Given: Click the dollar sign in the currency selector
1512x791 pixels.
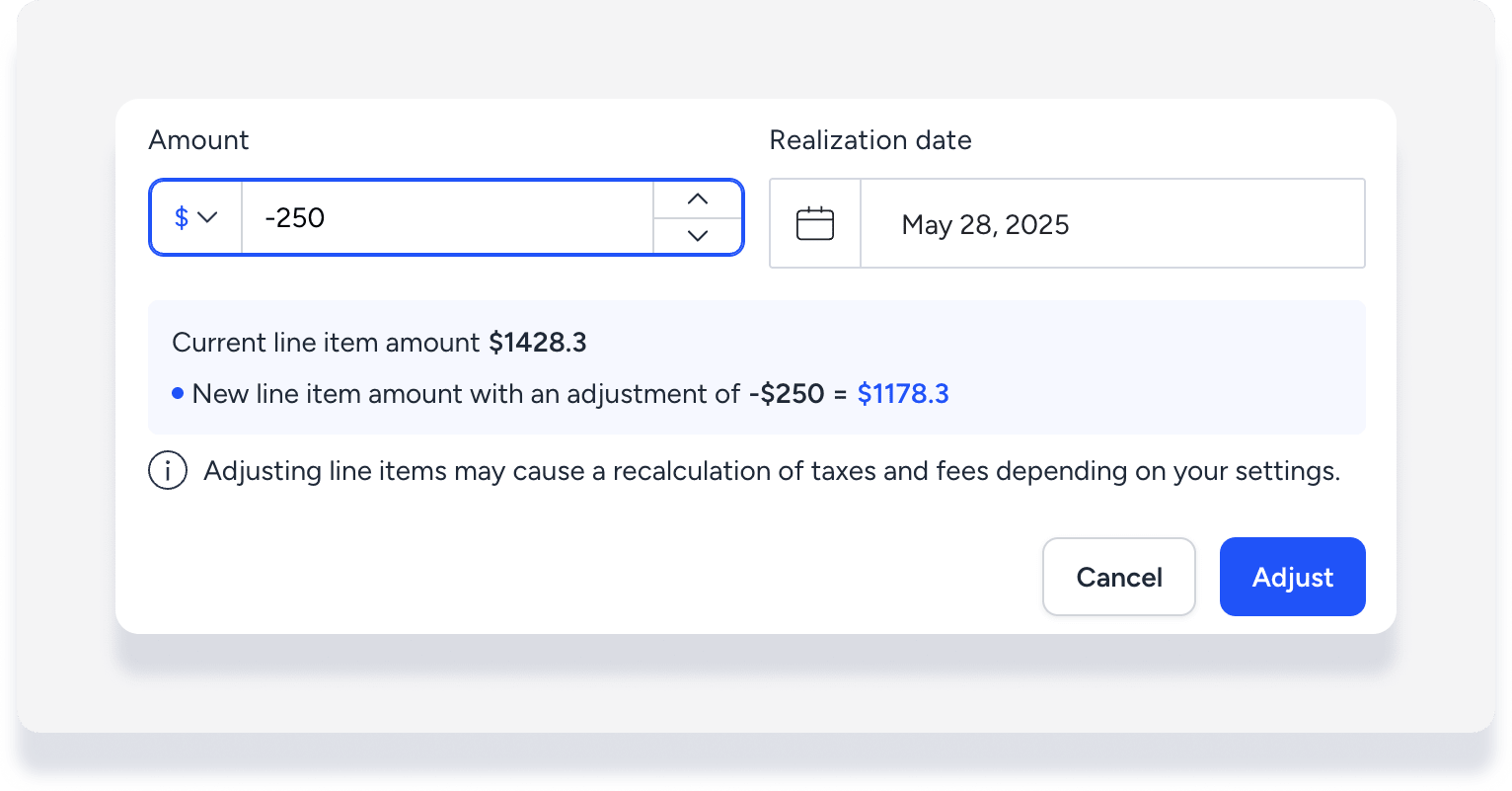Looking at the screenshot, I should pyautogui.click(x=181, y=218).
